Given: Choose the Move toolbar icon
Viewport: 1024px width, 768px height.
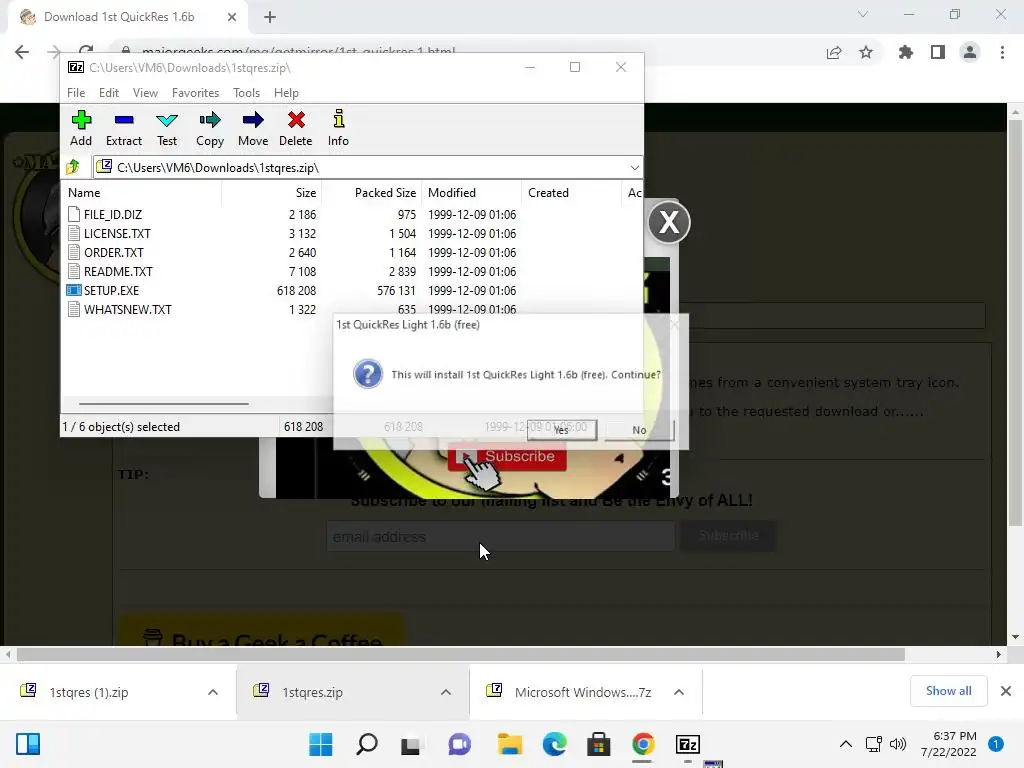Looking at the screenshot, I should pos(253,128).
